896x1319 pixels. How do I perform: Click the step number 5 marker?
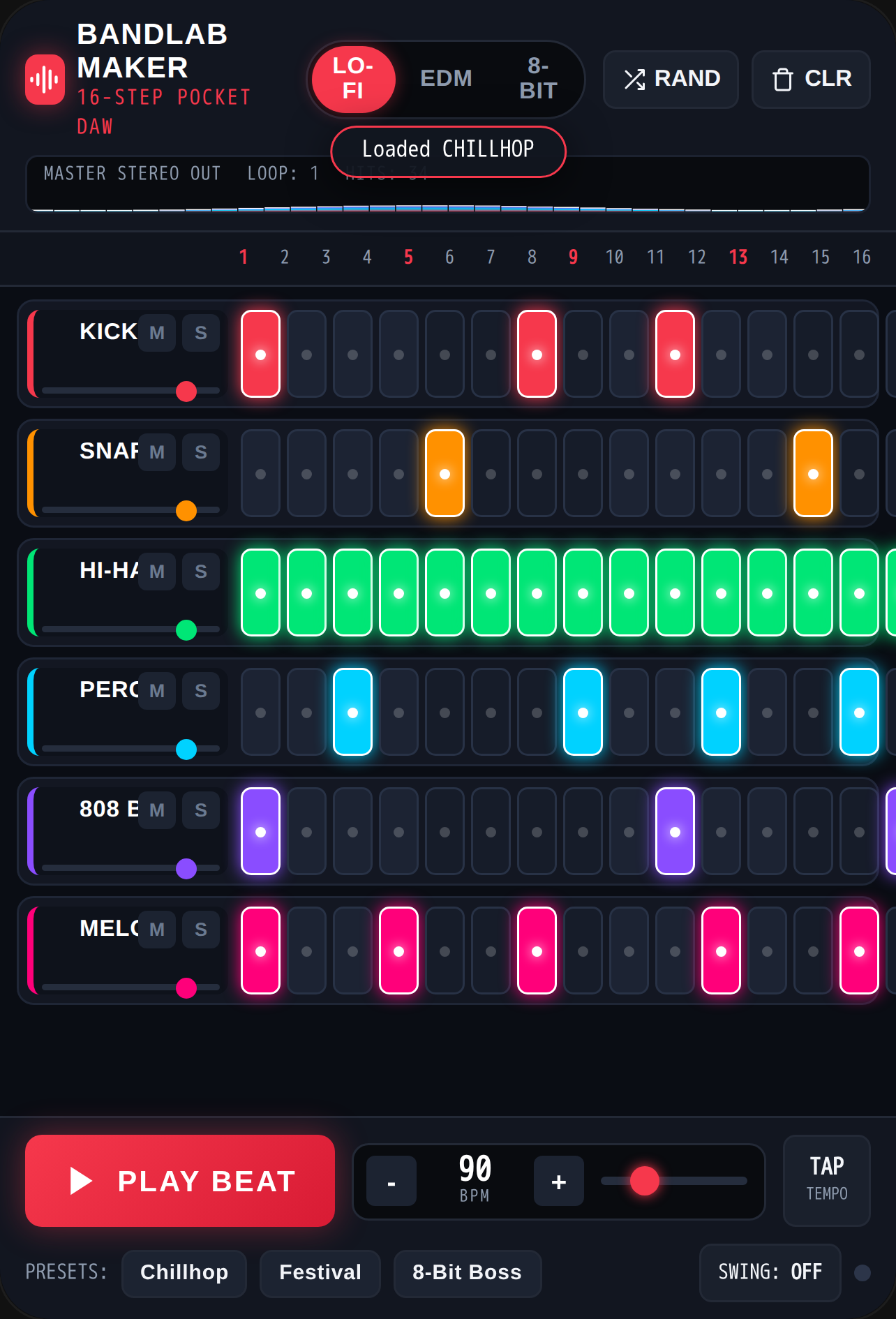pyautogui.click(x=408, y=258)
